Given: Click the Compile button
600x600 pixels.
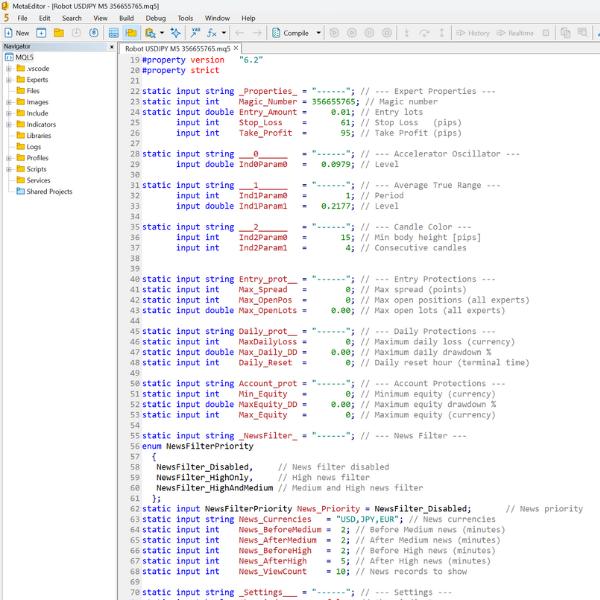Looking at the screenshot, I should point(291,33).
